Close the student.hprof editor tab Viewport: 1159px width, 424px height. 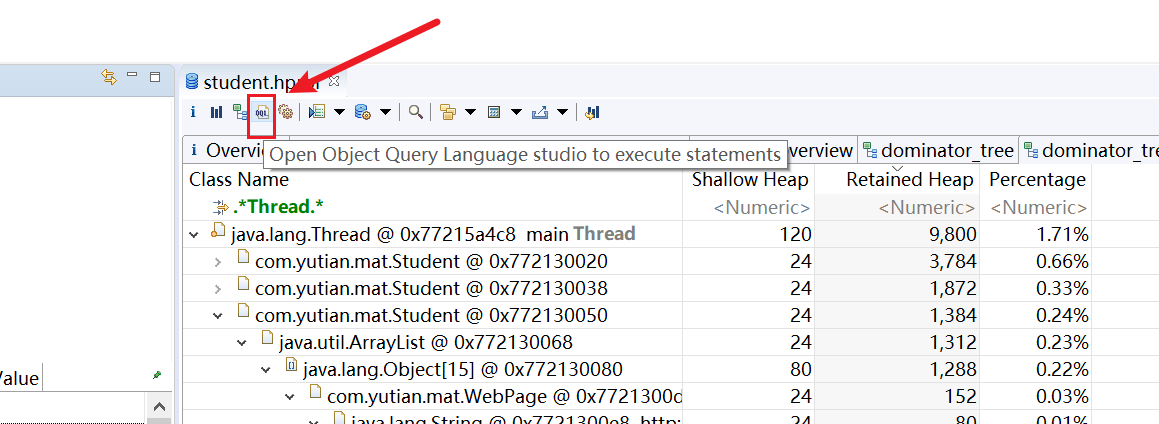click(x=335, y=81)
